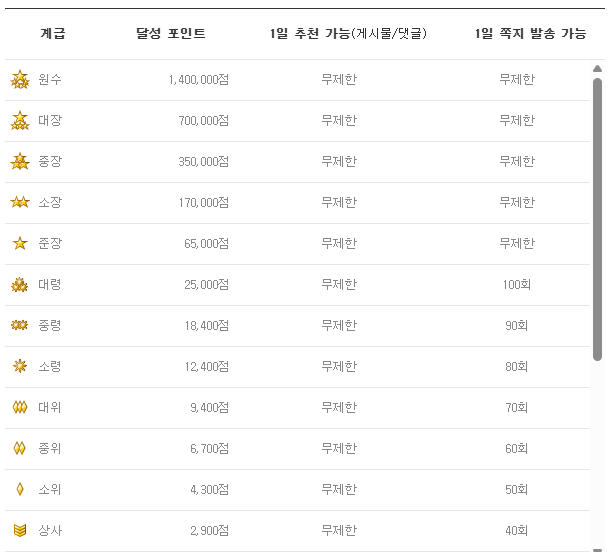Click the 원수 rank star icon
Image resolution: width=613 pixels, height=552 pixels.
pos(20,79)
